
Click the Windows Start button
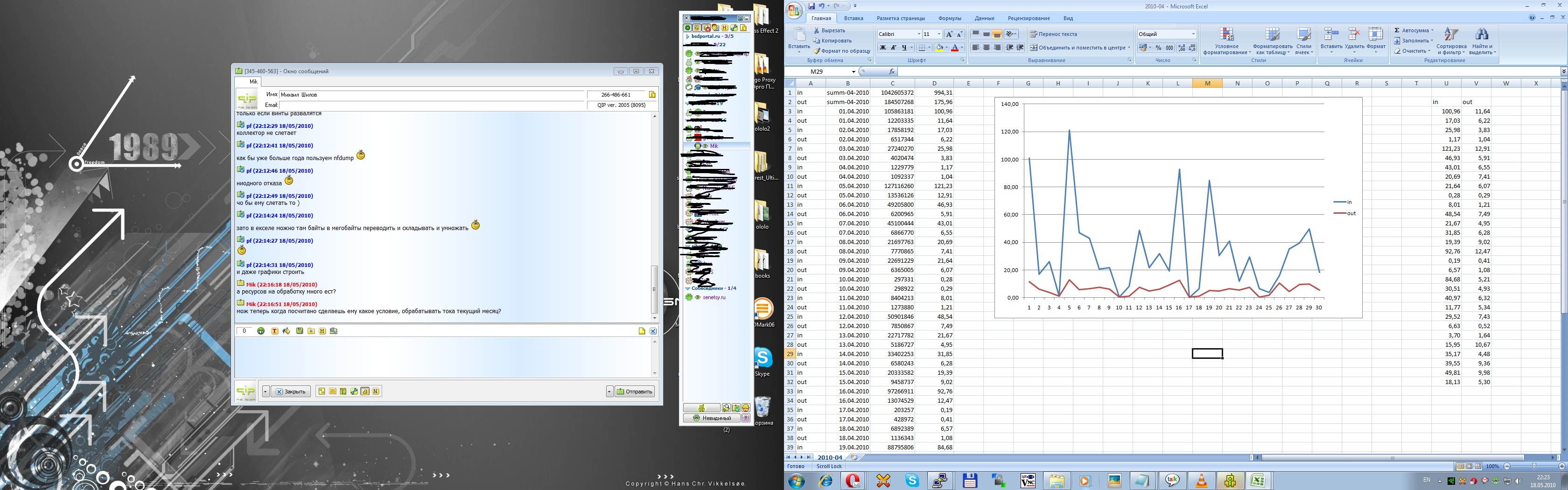(x=796, y=481)
